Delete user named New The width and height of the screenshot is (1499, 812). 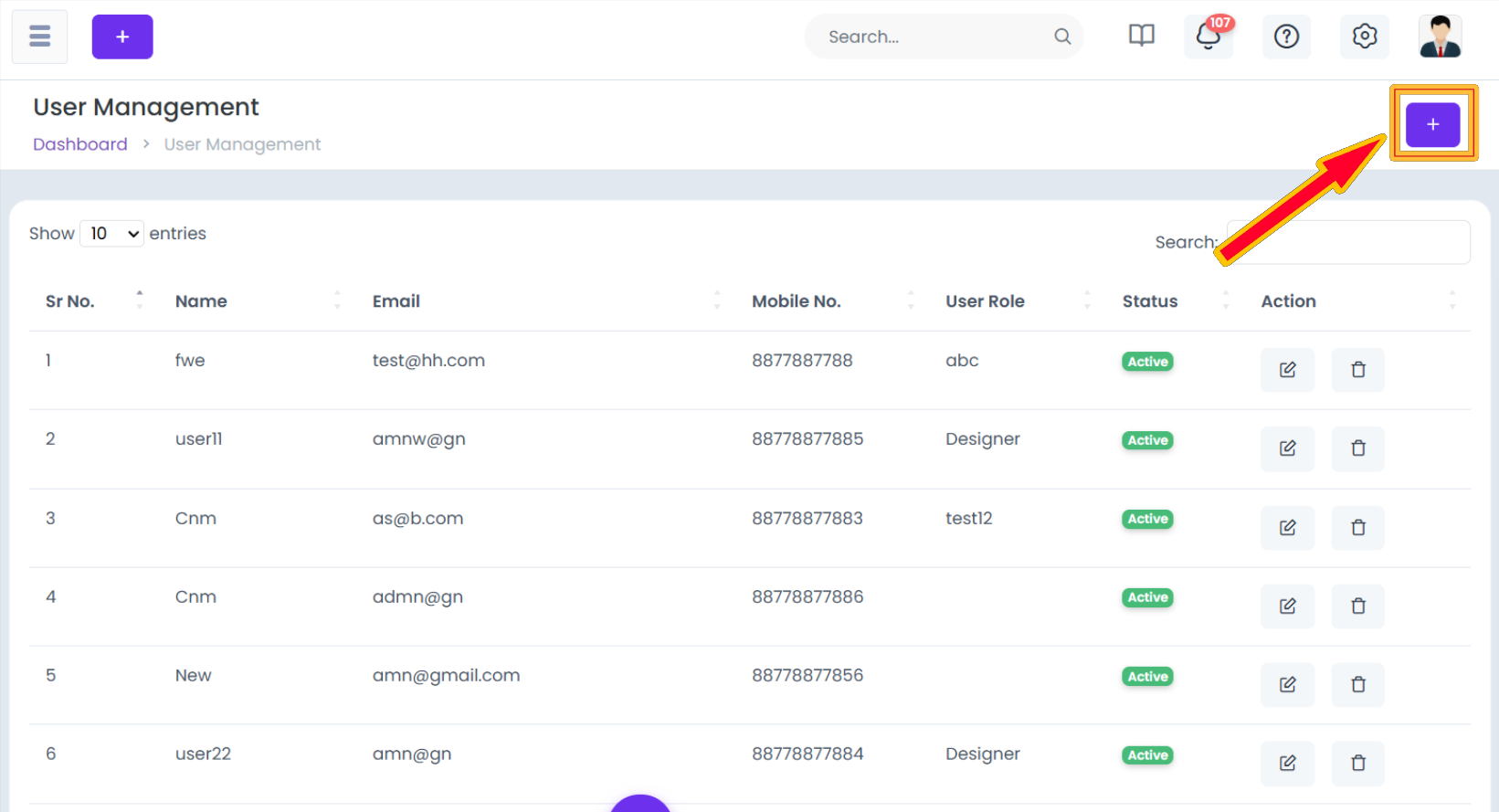pos(1357,684)
